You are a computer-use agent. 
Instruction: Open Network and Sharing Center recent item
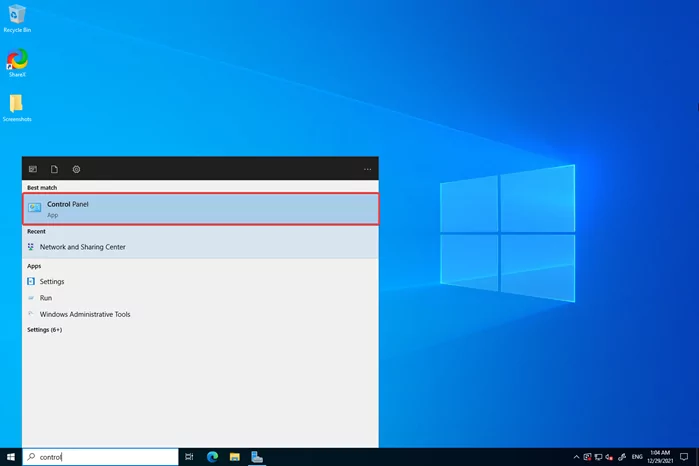[x=201, y=247]
